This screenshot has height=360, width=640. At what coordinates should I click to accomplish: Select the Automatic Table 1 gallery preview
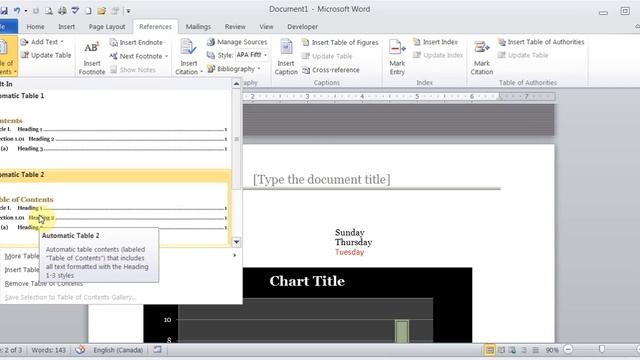click(115, 129)
